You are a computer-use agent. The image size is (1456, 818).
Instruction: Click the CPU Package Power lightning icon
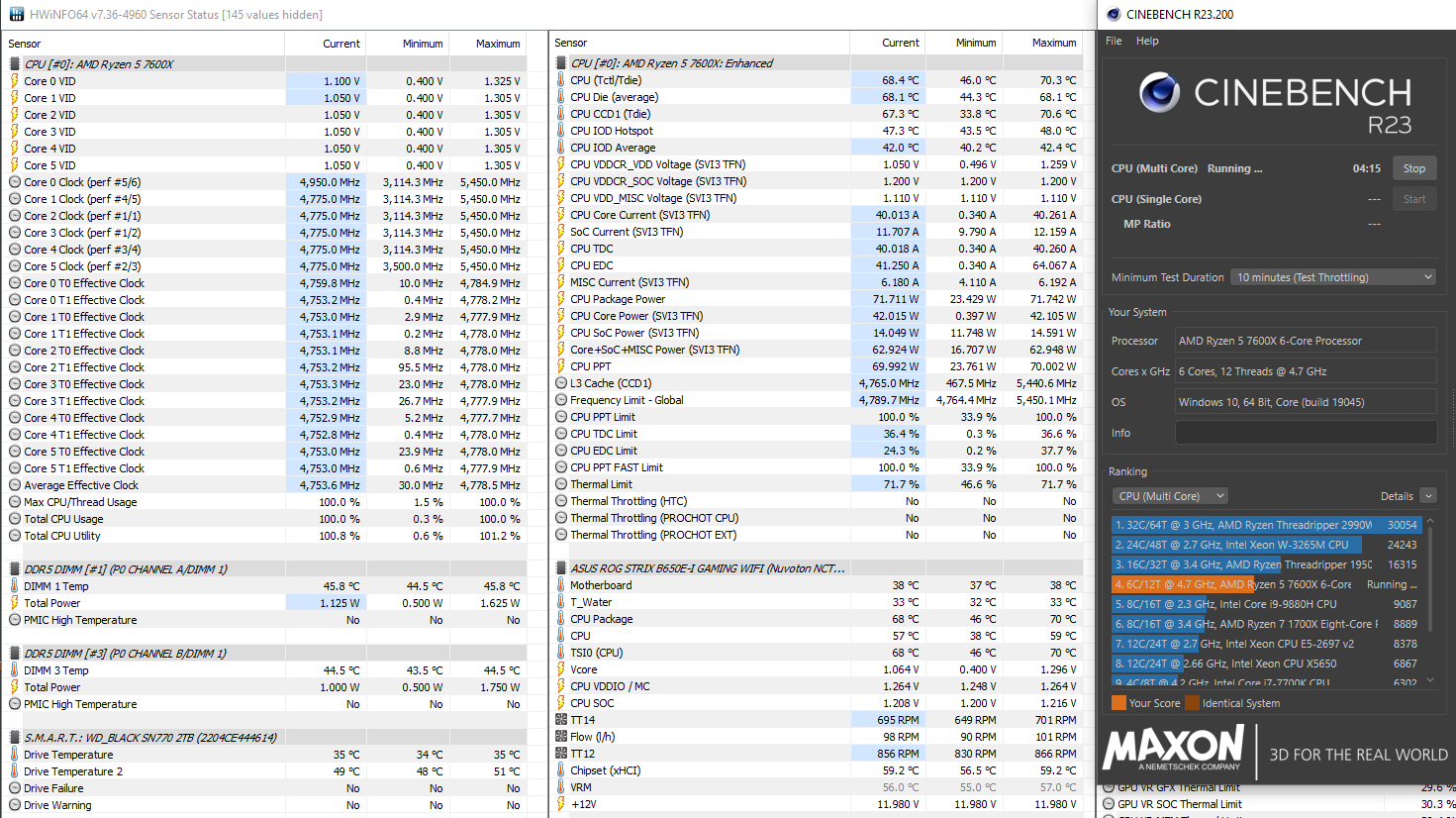pyautogui.click(x=561, y=299)
